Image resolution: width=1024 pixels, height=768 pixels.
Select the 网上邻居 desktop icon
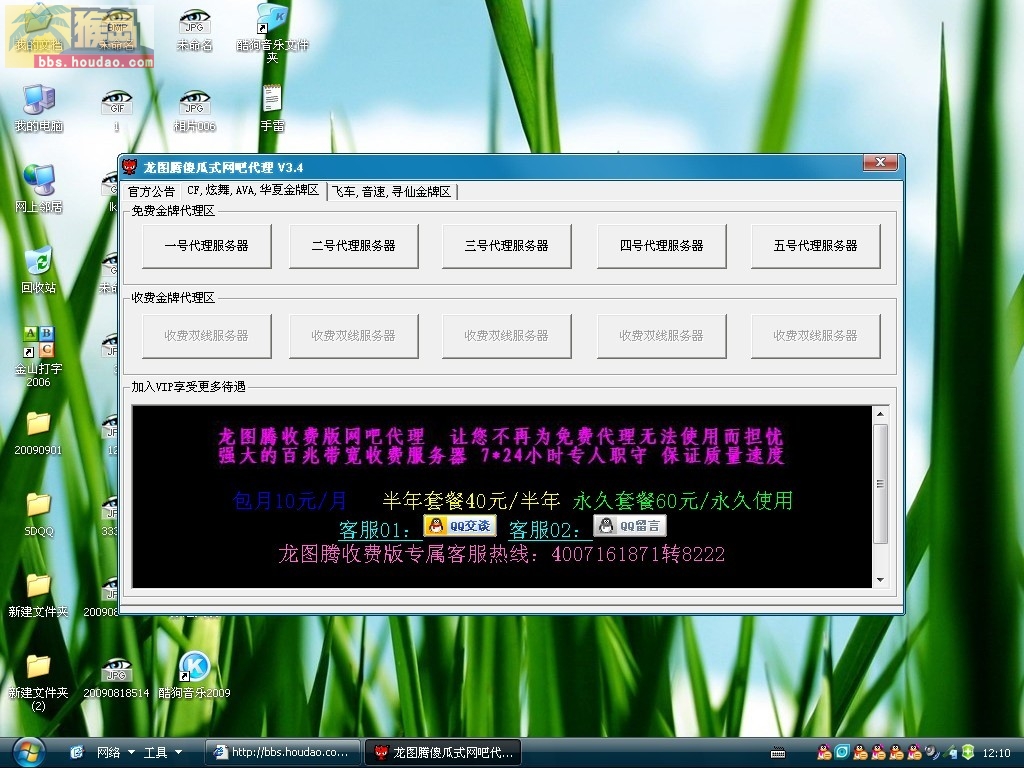click(x=39, y=189)
